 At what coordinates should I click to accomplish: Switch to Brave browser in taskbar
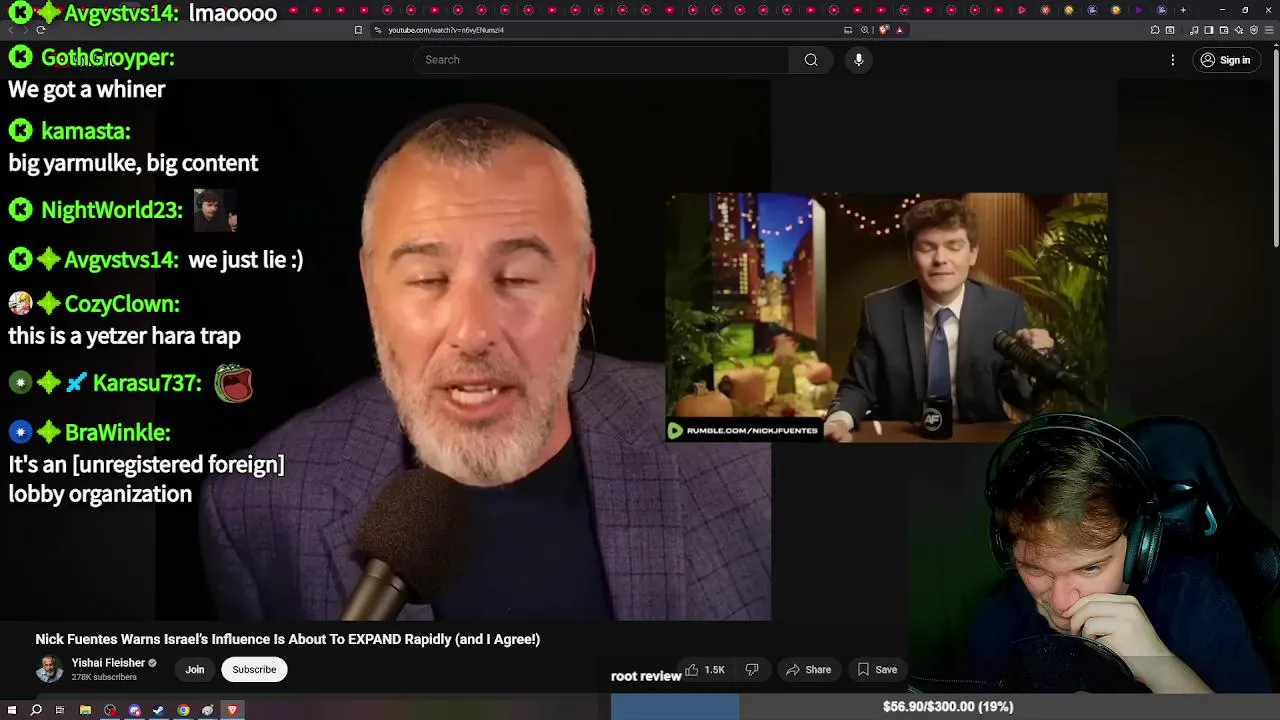pos(232,710)
